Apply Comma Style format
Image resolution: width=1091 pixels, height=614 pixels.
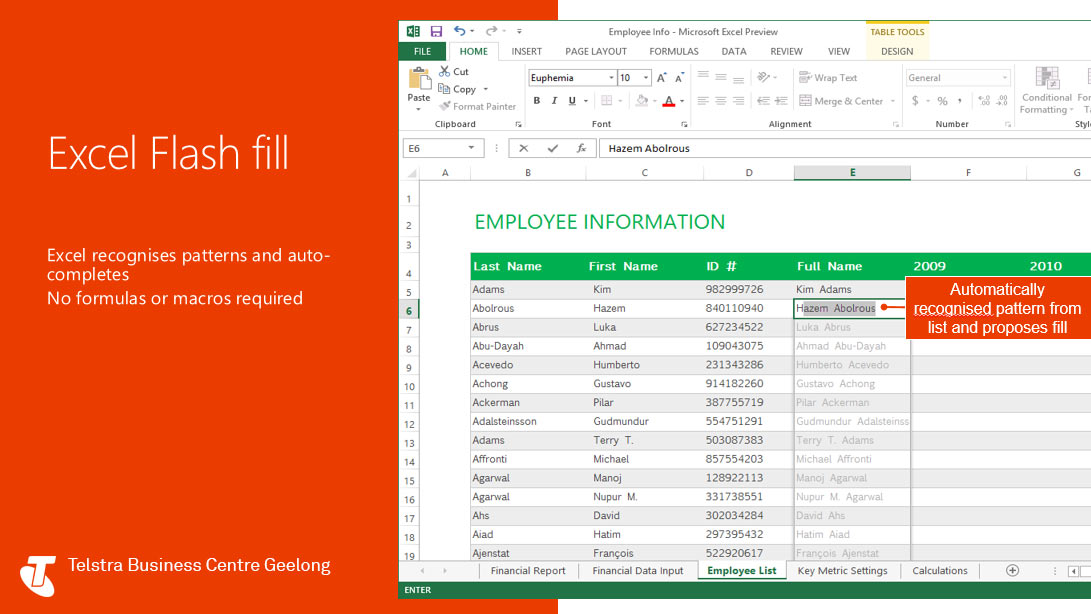pos(960,101)
